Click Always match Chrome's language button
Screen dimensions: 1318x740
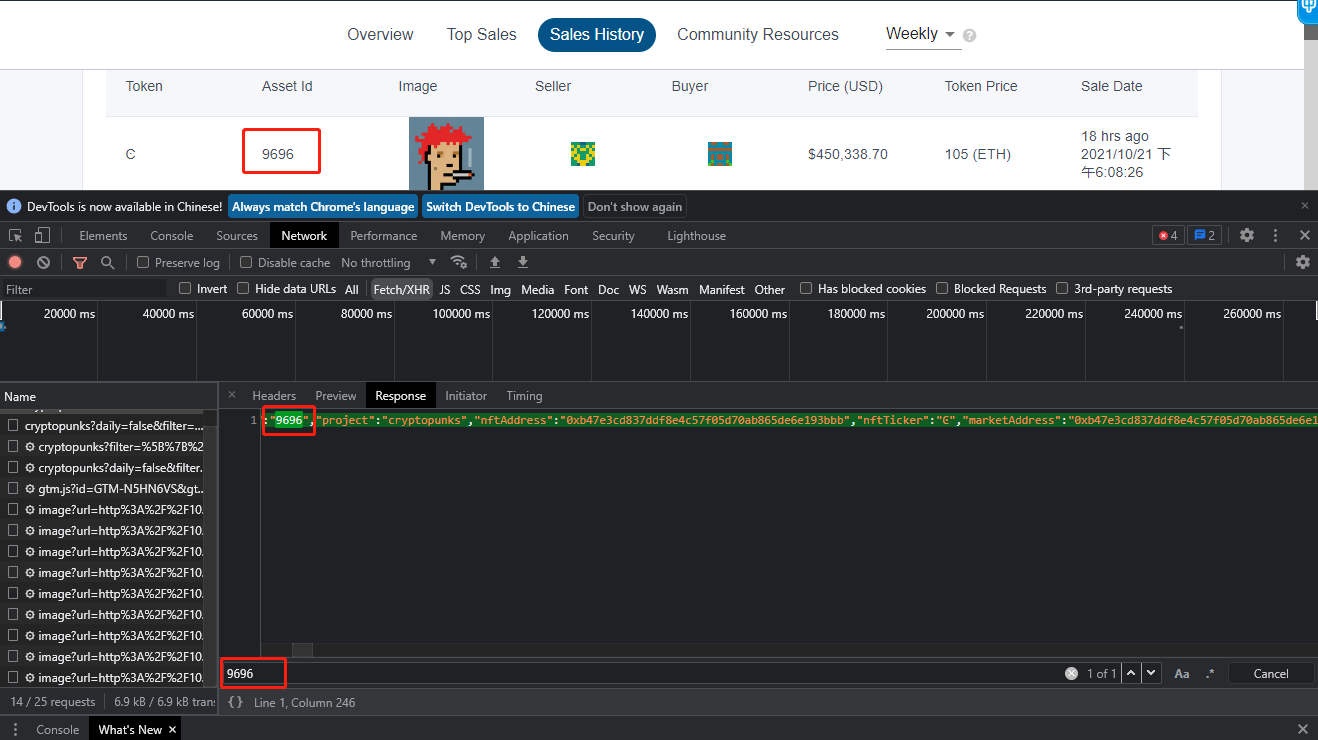323,207
